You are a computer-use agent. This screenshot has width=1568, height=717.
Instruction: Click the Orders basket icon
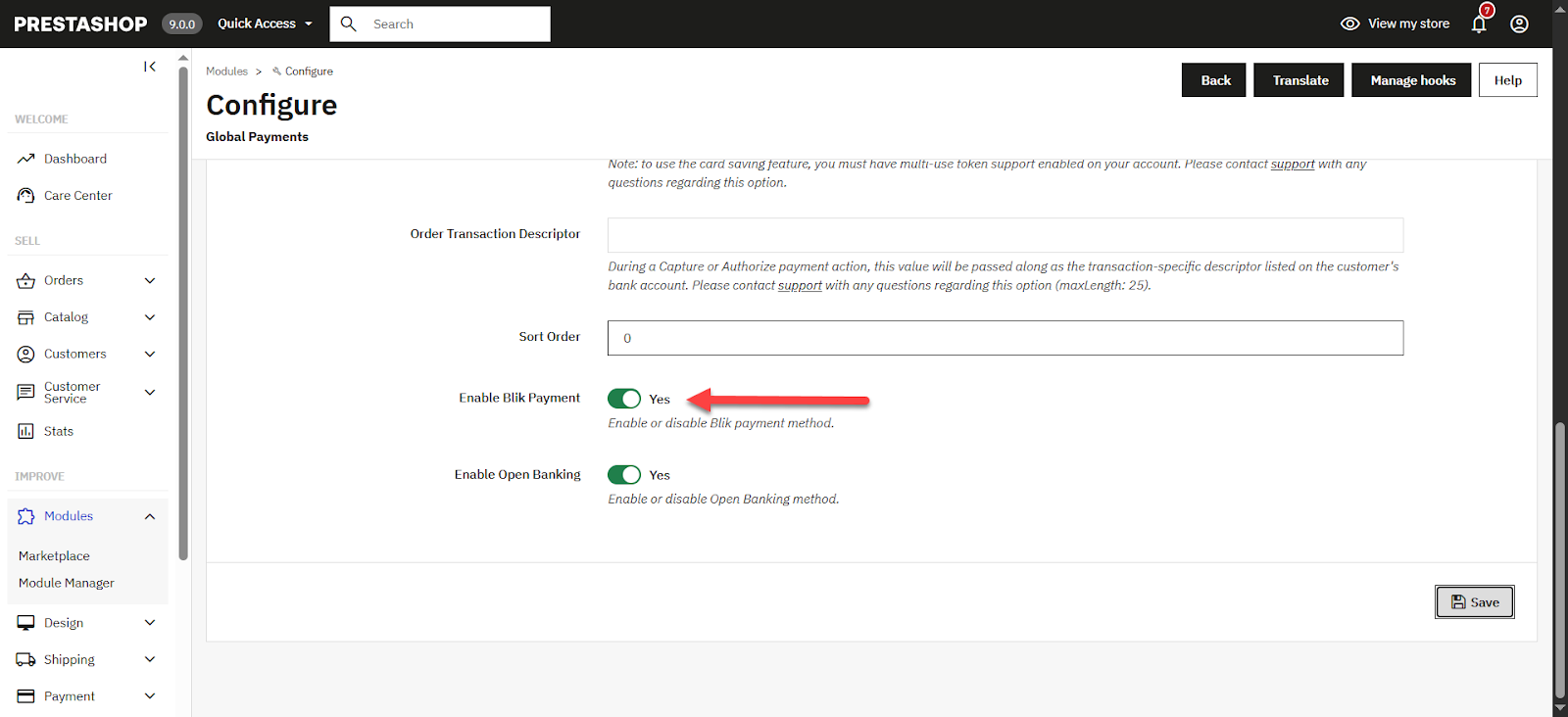tap(26, 281)
